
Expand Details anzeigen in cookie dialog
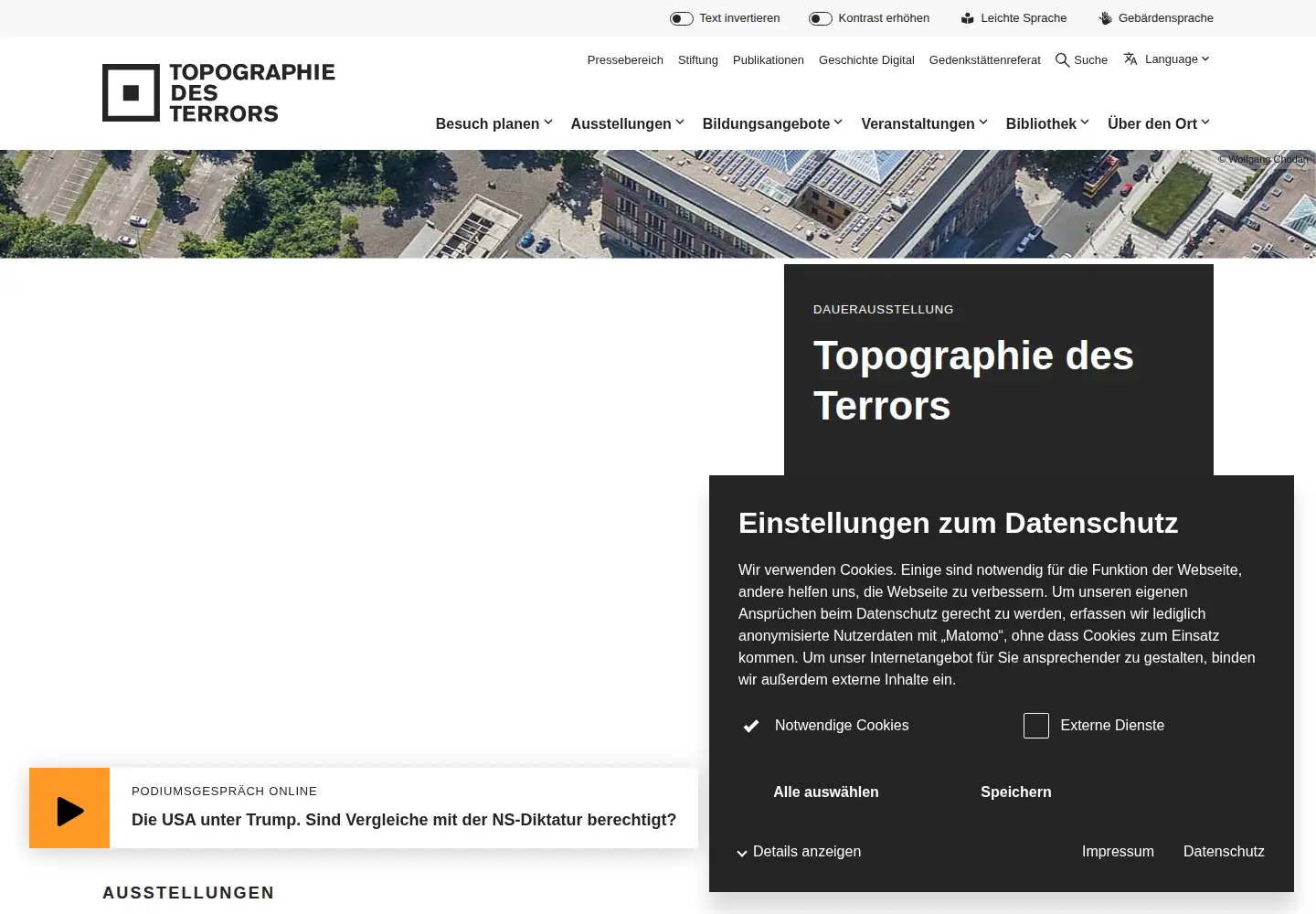800,852
